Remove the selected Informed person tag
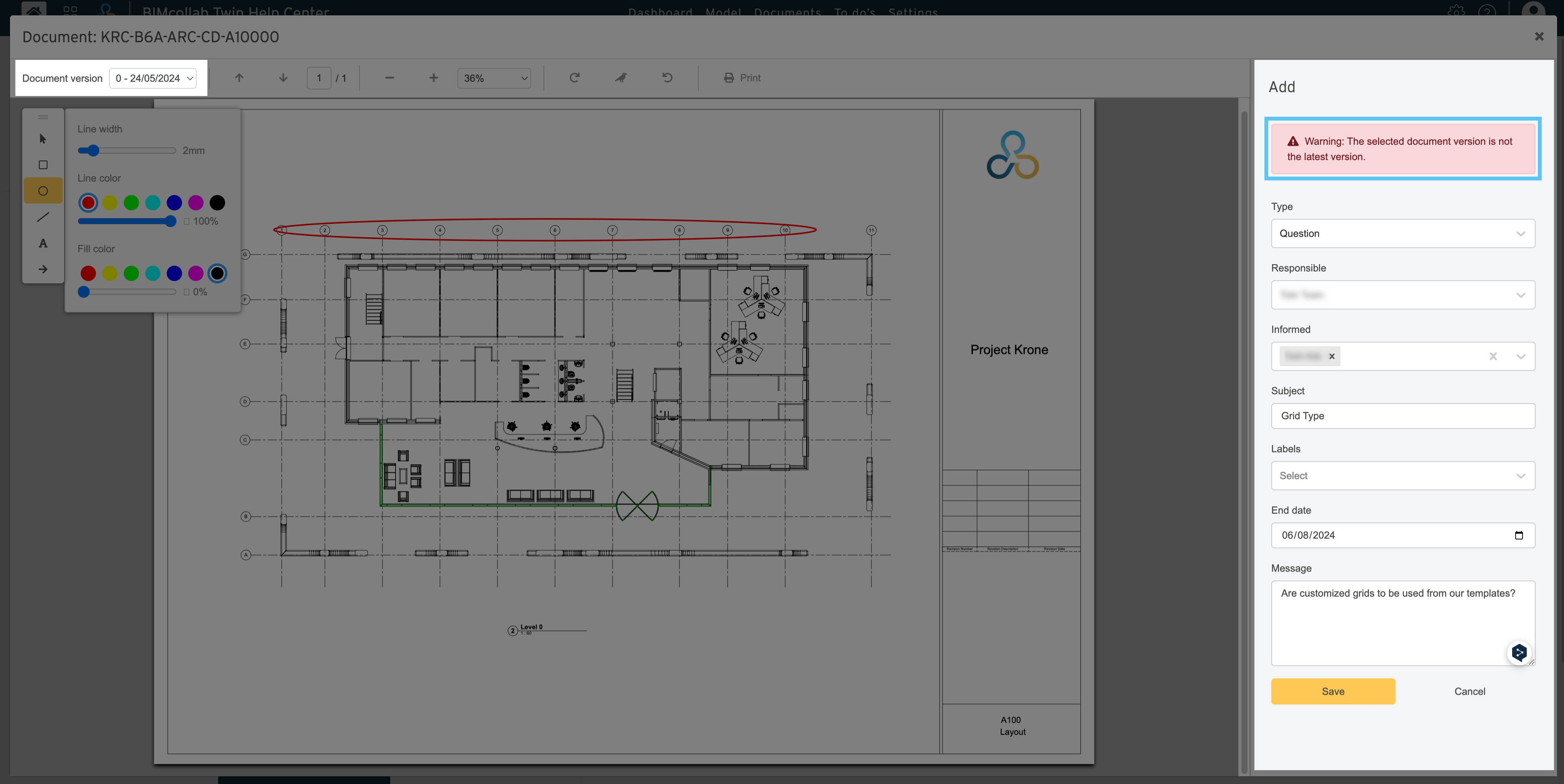1564x784 pixels. point(1332,356)
